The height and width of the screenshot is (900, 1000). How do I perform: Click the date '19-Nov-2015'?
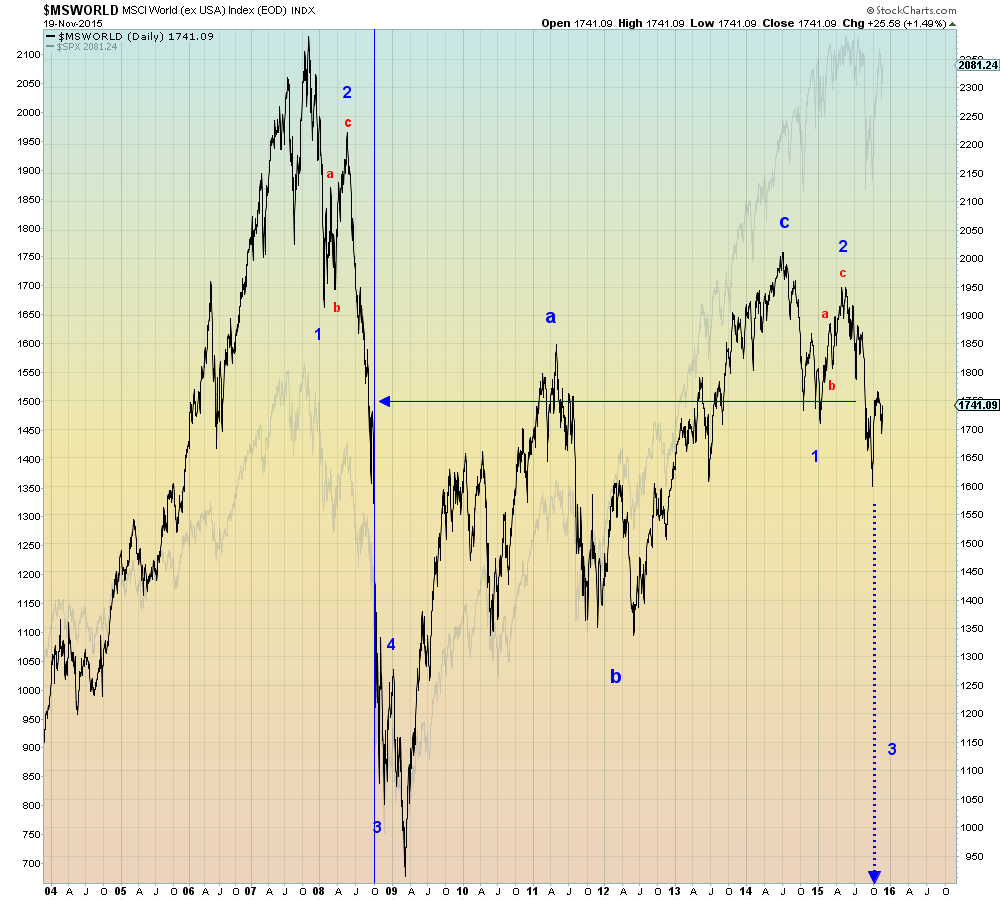point(73,23)
